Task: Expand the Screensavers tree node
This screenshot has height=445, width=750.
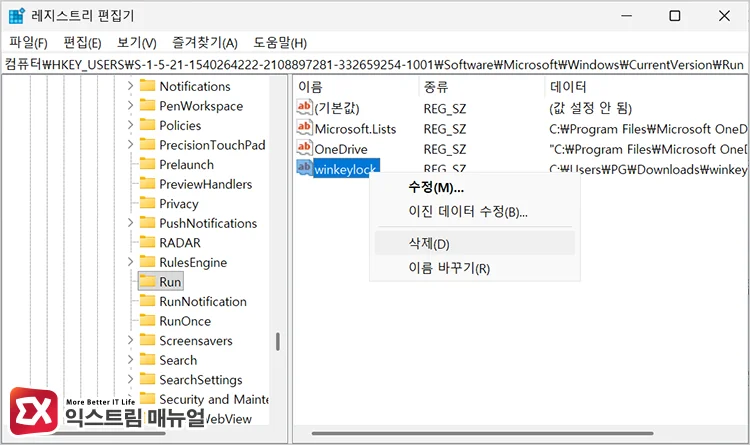Action: [x=130, y=340]
